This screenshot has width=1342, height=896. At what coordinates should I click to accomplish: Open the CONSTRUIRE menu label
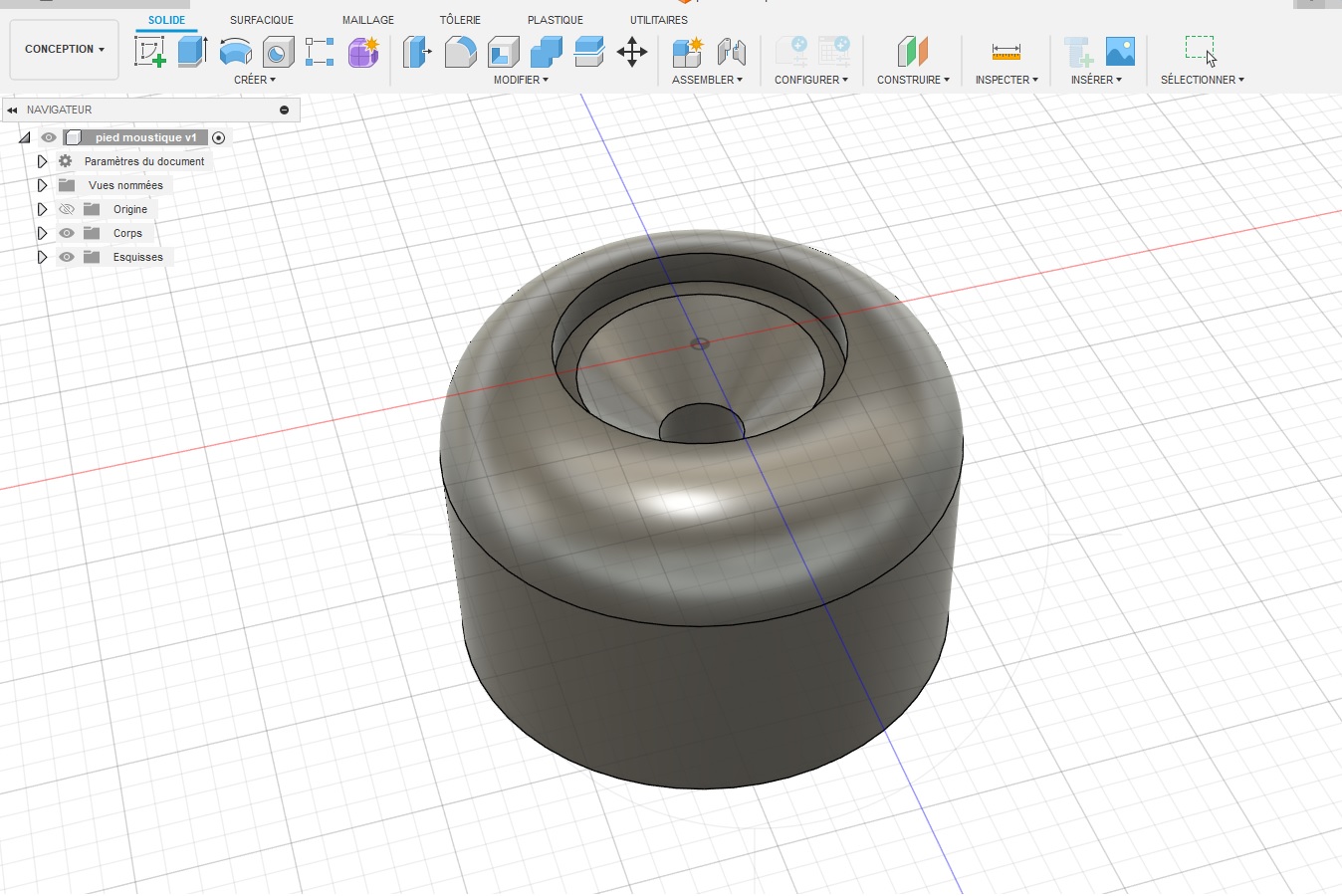[912, 80]
